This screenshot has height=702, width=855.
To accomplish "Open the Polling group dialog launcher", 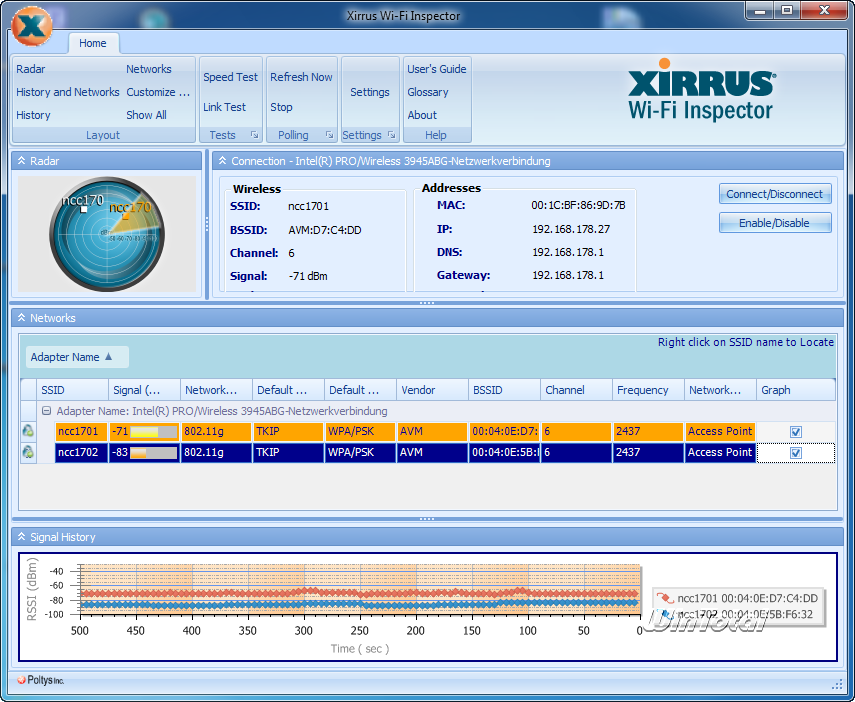I will pos(329,135).
